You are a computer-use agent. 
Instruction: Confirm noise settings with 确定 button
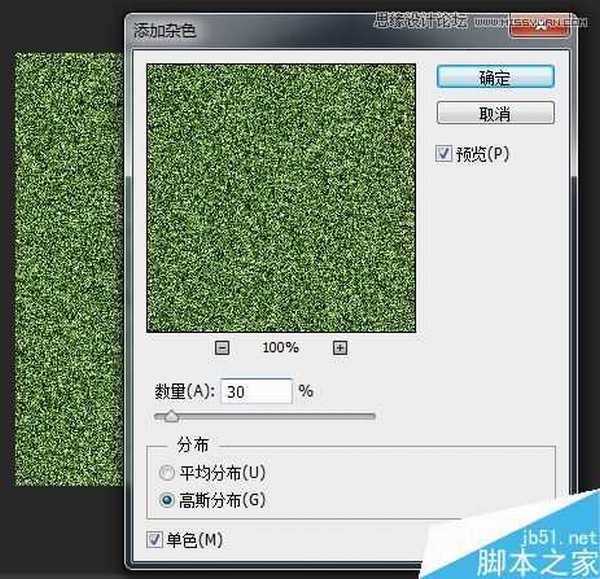(x=495, y=77)
